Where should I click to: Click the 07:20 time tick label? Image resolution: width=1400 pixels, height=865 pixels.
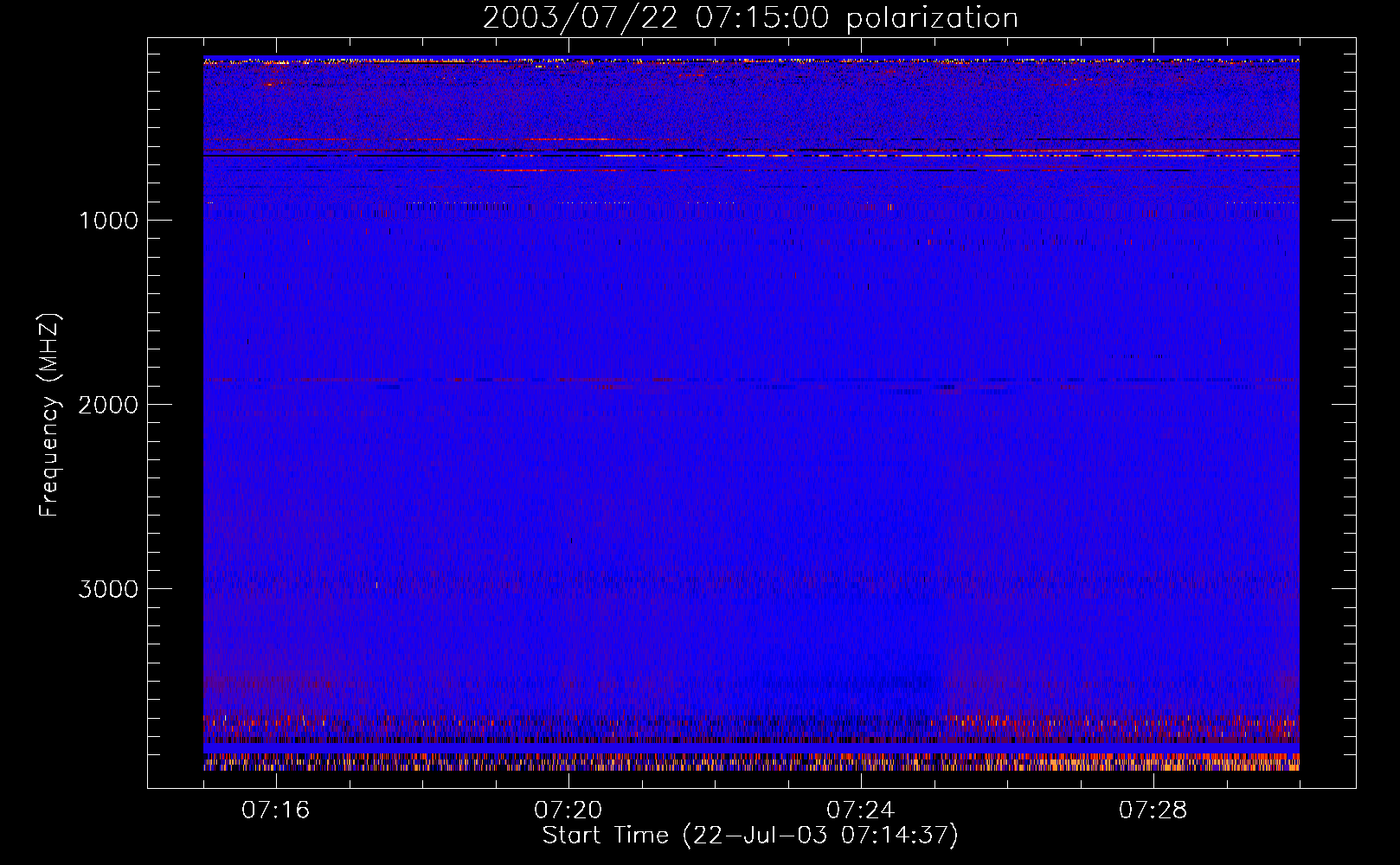568,811
